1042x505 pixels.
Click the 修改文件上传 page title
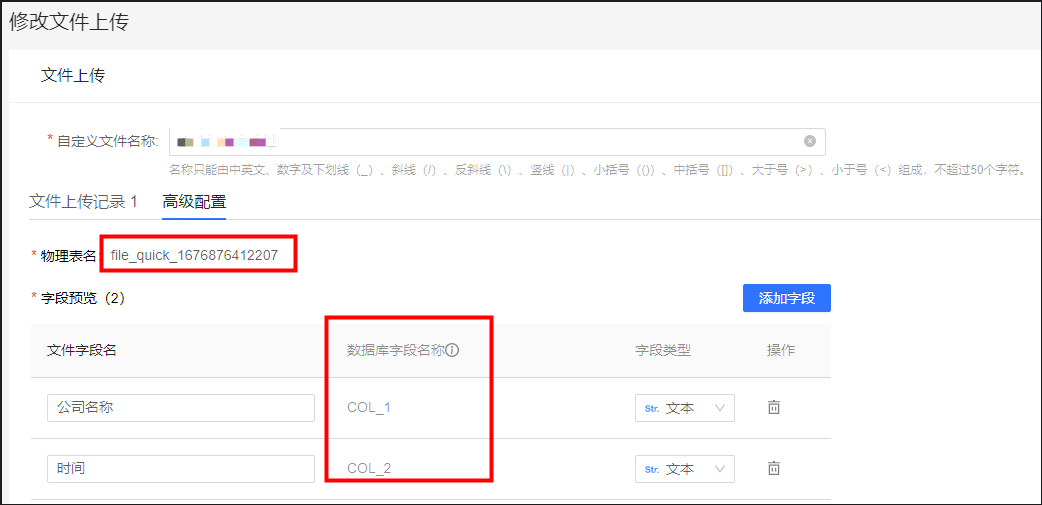(69, 22)
